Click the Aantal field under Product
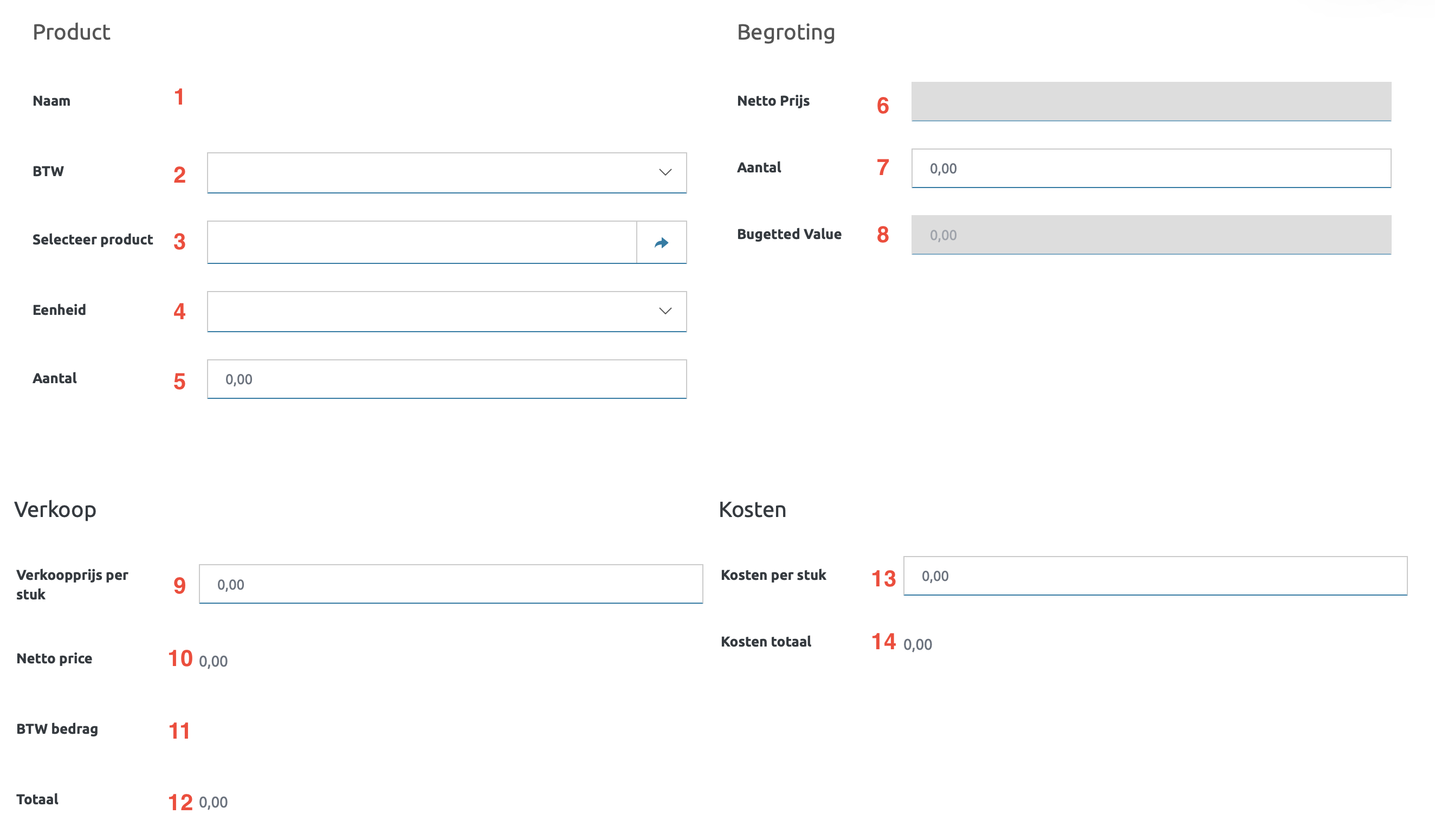Screen dimensions: 1435x840 [x=447, y=379]
